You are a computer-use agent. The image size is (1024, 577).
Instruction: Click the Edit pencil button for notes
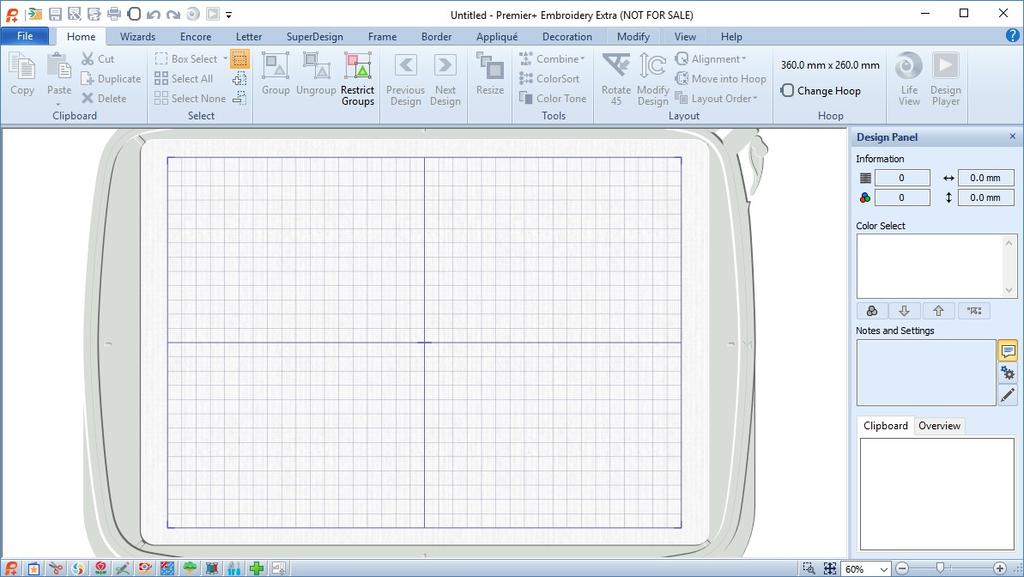tap(1008, 395)
